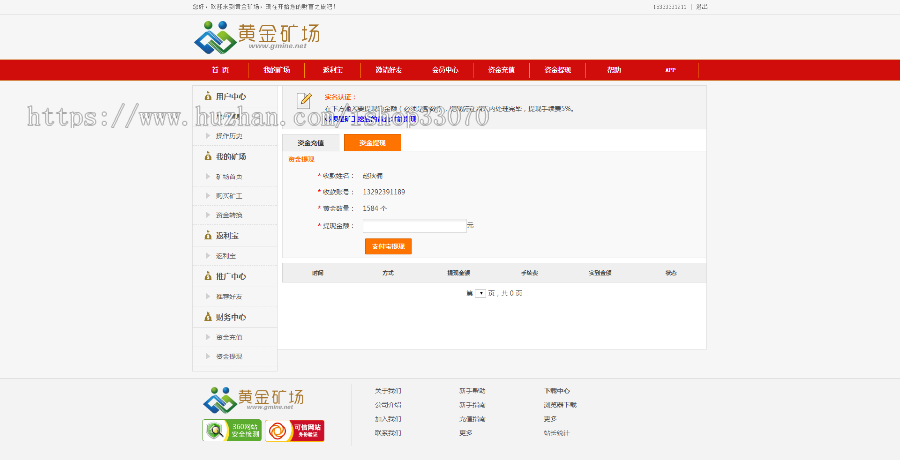Select 资金充值 text in the sidebar
The height and width of the screenshot is (460, 900).
[x=229, y=337]
